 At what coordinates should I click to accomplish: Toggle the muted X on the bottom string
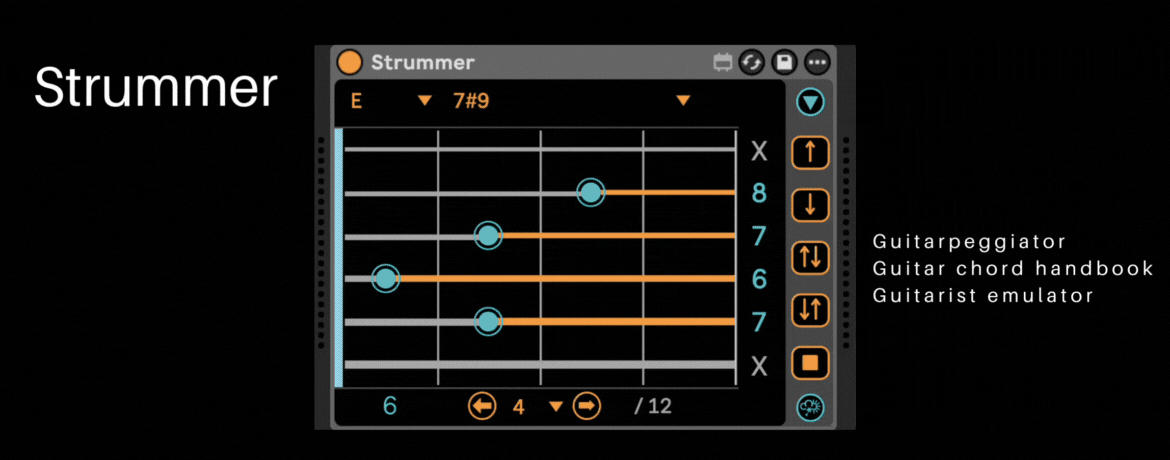tap(759, 367)
